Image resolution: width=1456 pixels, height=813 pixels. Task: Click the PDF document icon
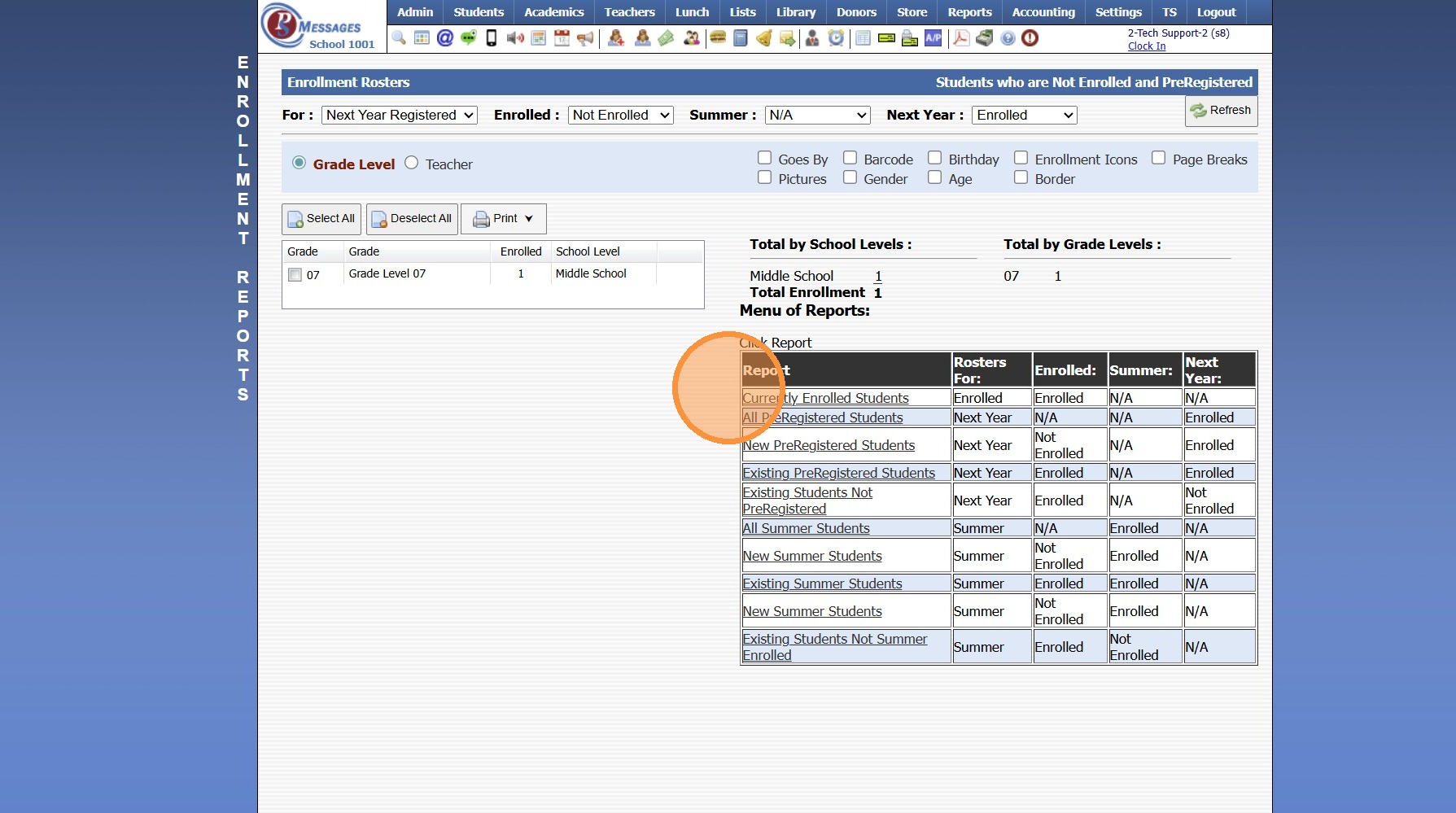(961, 38)
